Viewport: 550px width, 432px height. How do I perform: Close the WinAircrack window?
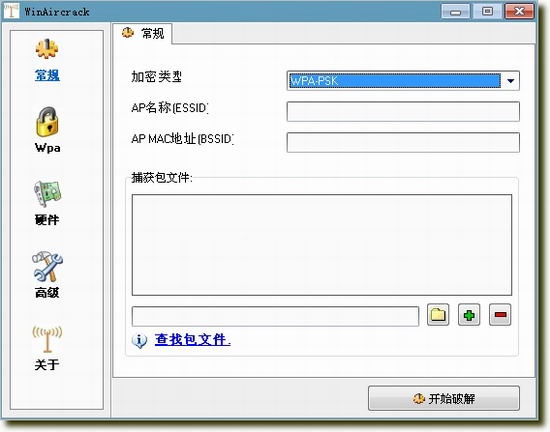(519, 11)
